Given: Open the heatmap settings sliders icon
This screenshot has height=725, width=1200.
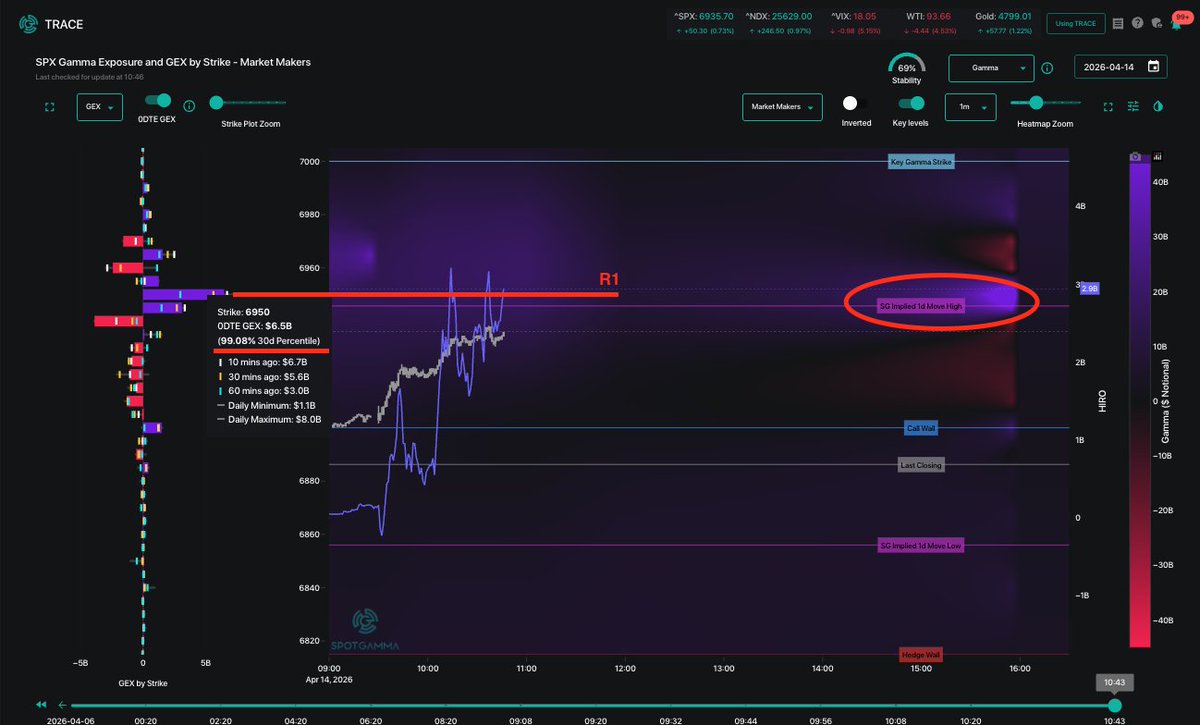Looking at the screenshot, I should pos(1134,106).
